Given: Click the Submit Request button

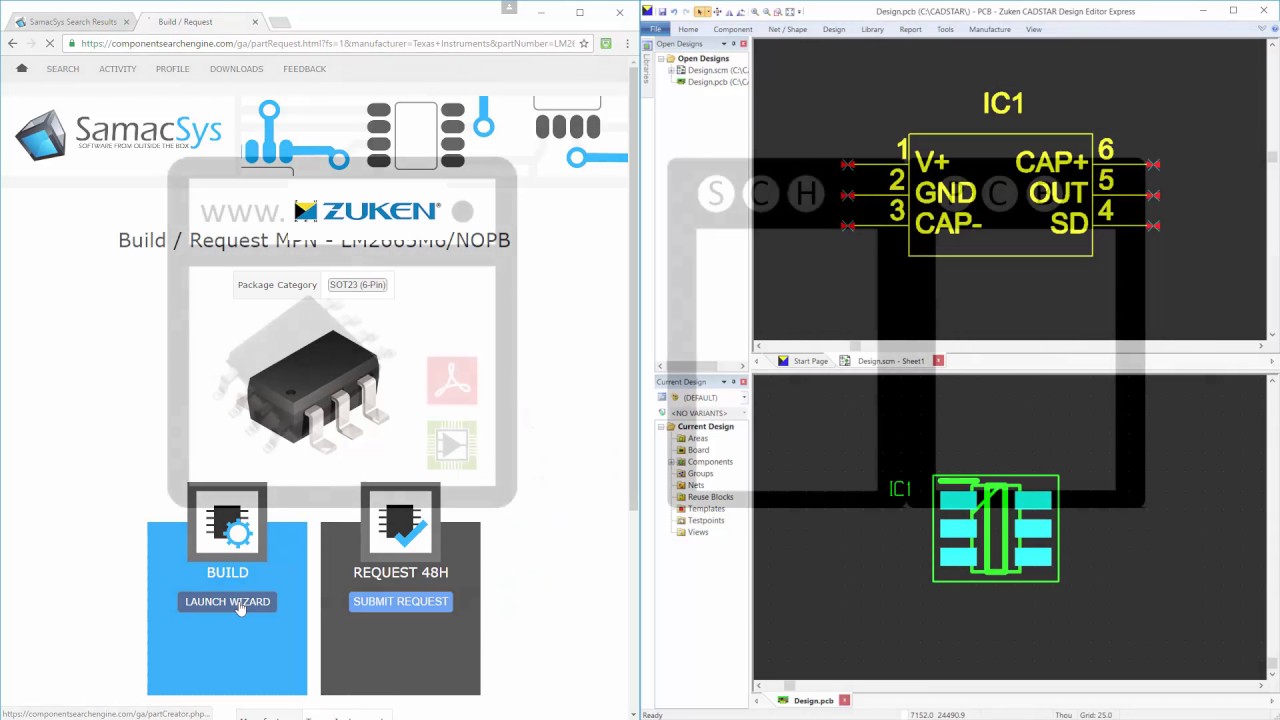Looking at the screenshot, I should coord(400,602).
